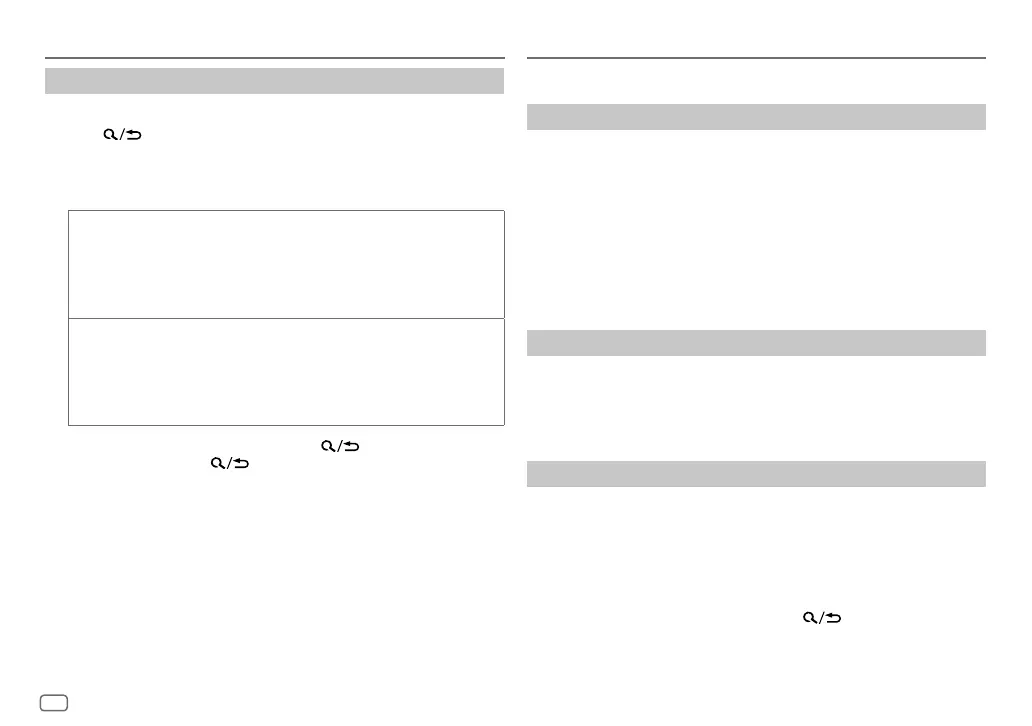Click the small rounded rectangle page badge
The width and height of the screenshot is (1032, 726).
coord(54,703)
